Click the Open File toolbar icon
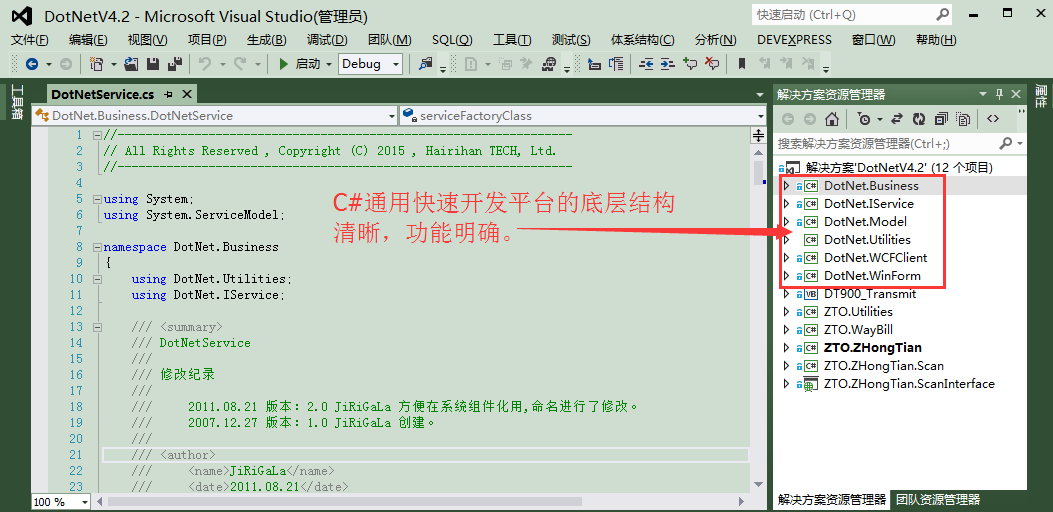The image size is (1053, 512). pyautogui.click(x=132, y=65)
